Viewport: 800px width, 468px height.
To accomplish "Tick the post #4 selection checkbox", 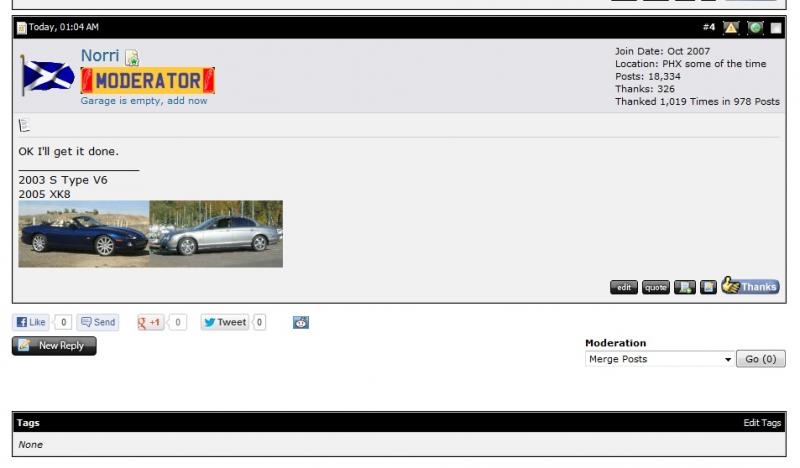I will (775, 27).
